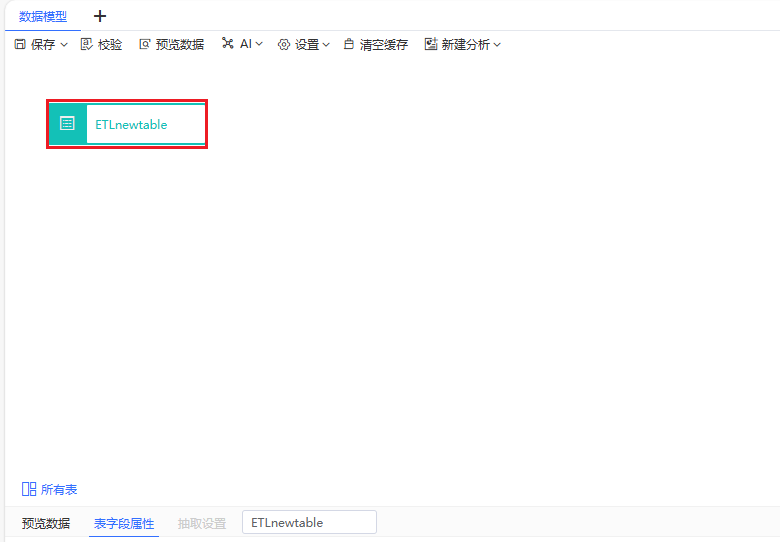Click the table icon on ETLnewtable node
The image size is (780, 542).
click(67, 123)
